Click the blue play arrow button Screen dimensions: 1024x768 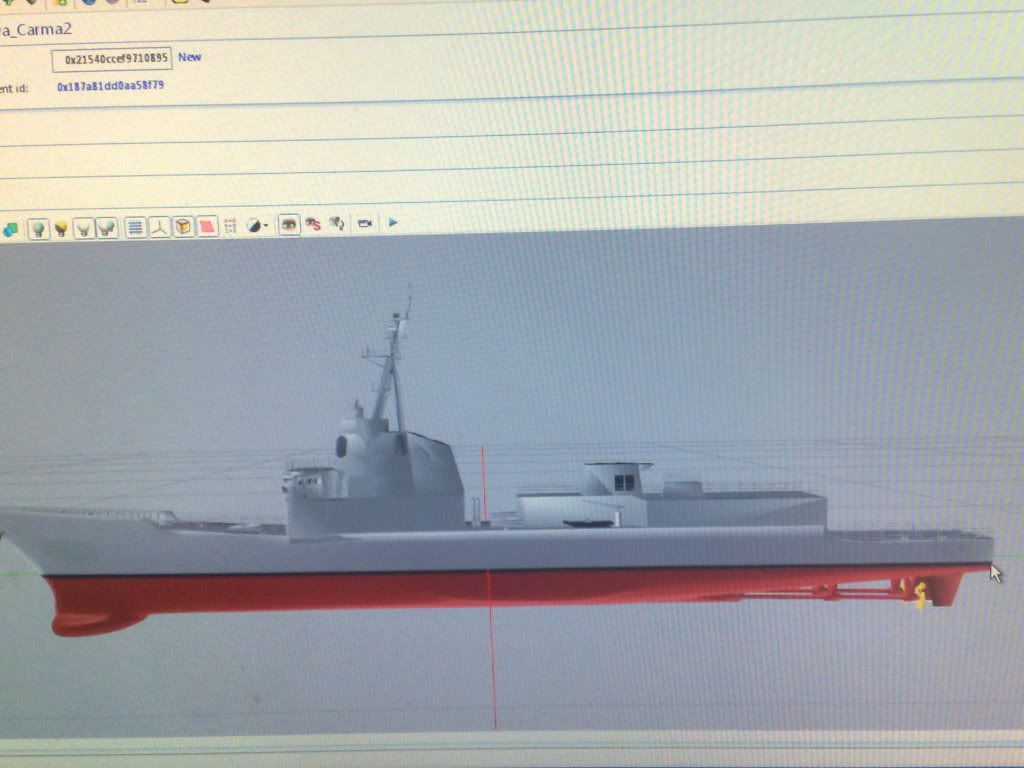click(392, 223)
